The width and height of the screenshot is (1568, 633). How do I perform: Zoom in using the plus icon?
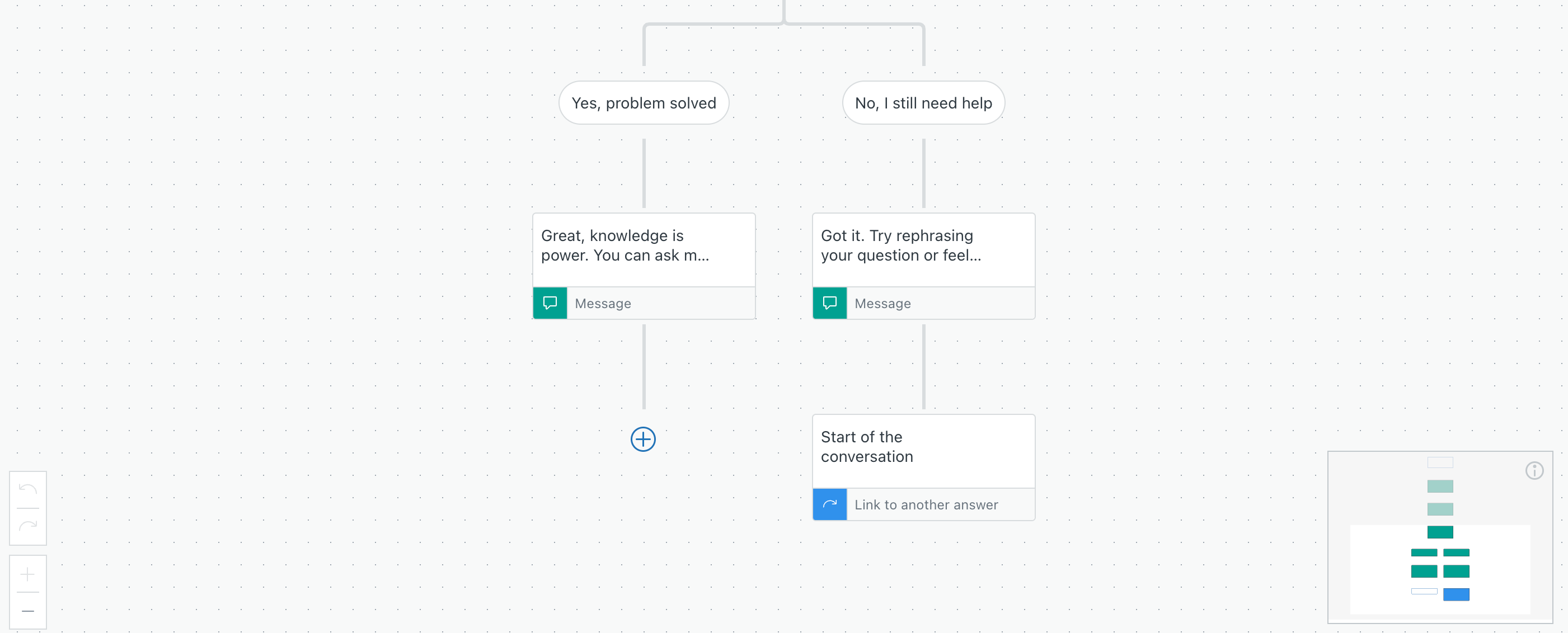tap(27, 574)
